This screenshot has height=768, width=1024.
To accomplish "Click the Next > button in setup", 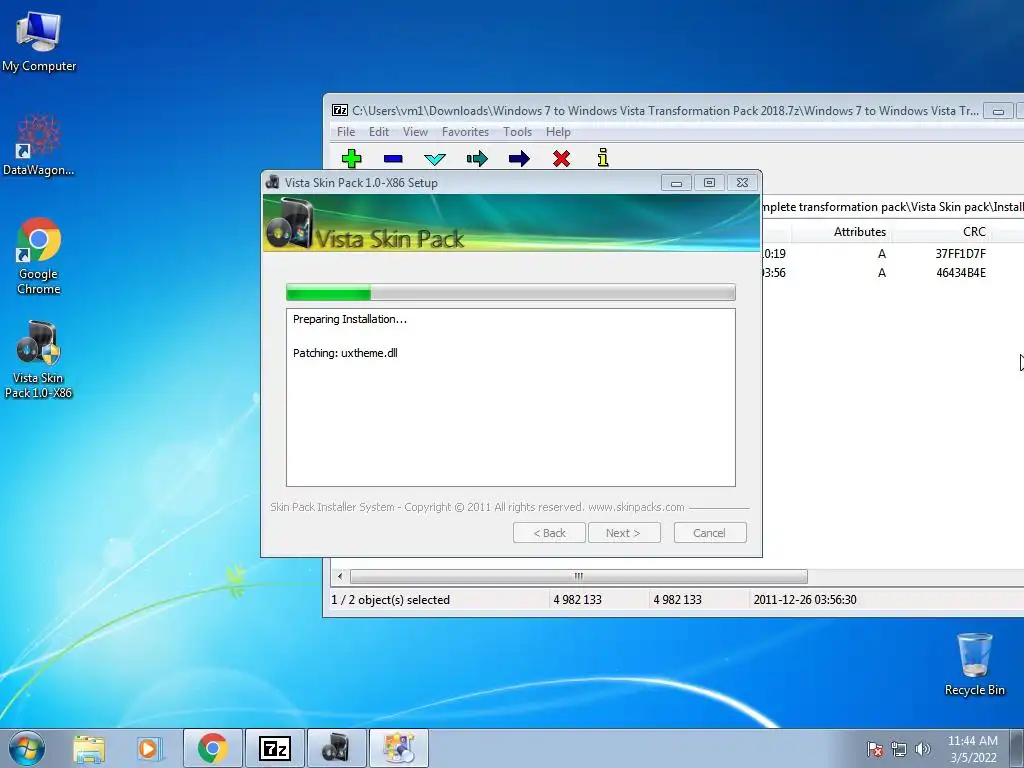I will pyautogui.click(x=624, y=533).
